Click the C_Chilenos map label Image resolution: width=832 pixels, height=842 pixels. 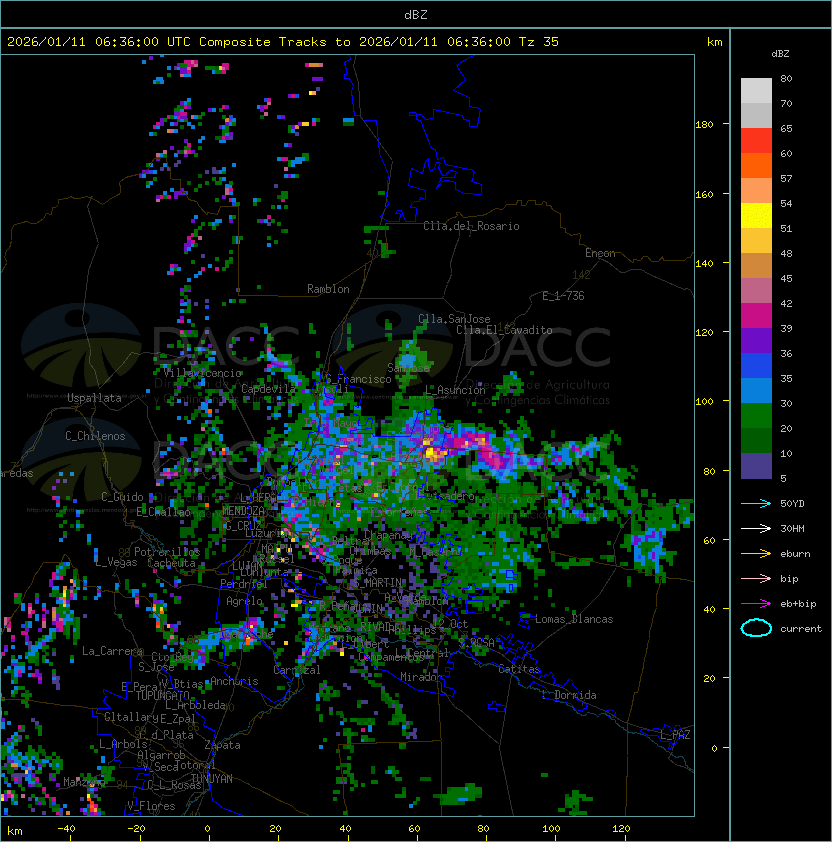(x=95, y=436)
